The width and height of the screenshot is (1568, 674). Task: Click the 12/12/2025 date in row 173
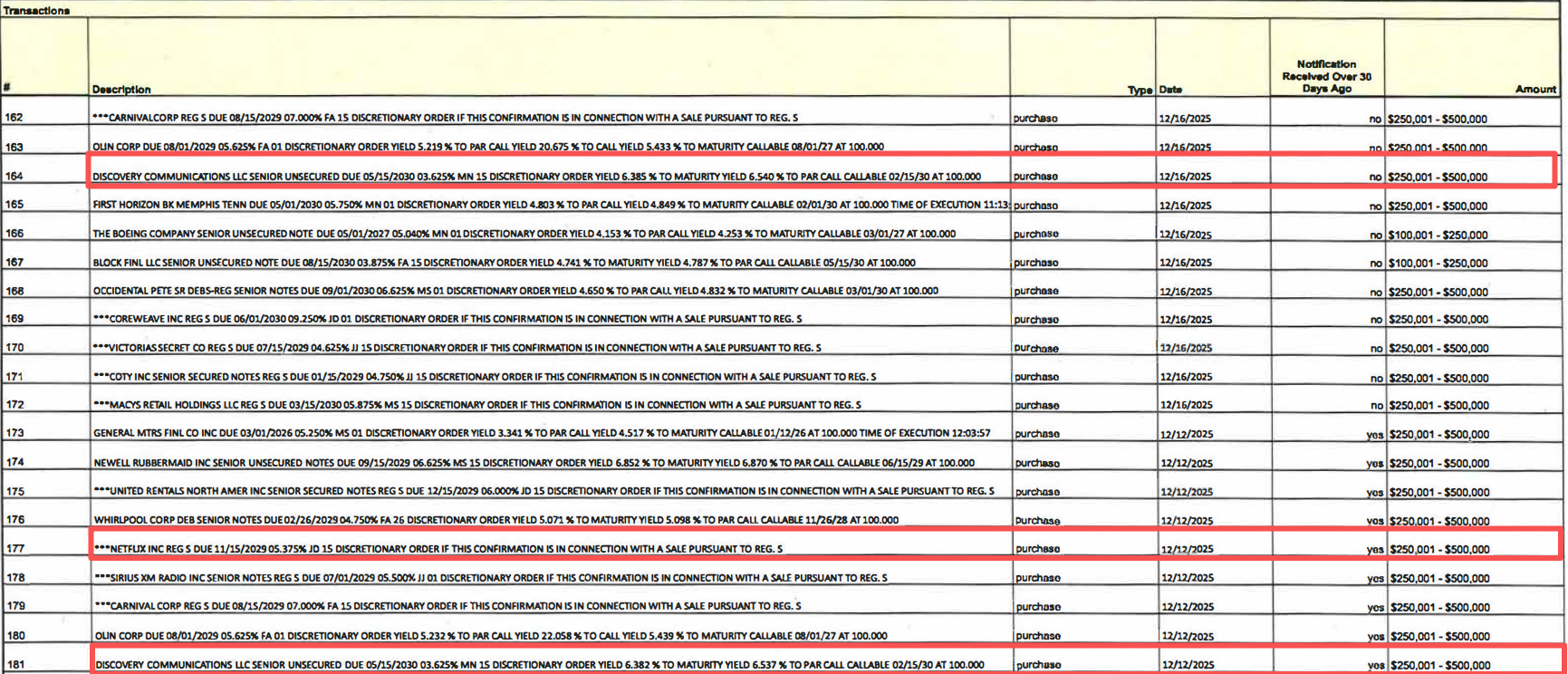pyautogui.click(x=1187, y=434)
